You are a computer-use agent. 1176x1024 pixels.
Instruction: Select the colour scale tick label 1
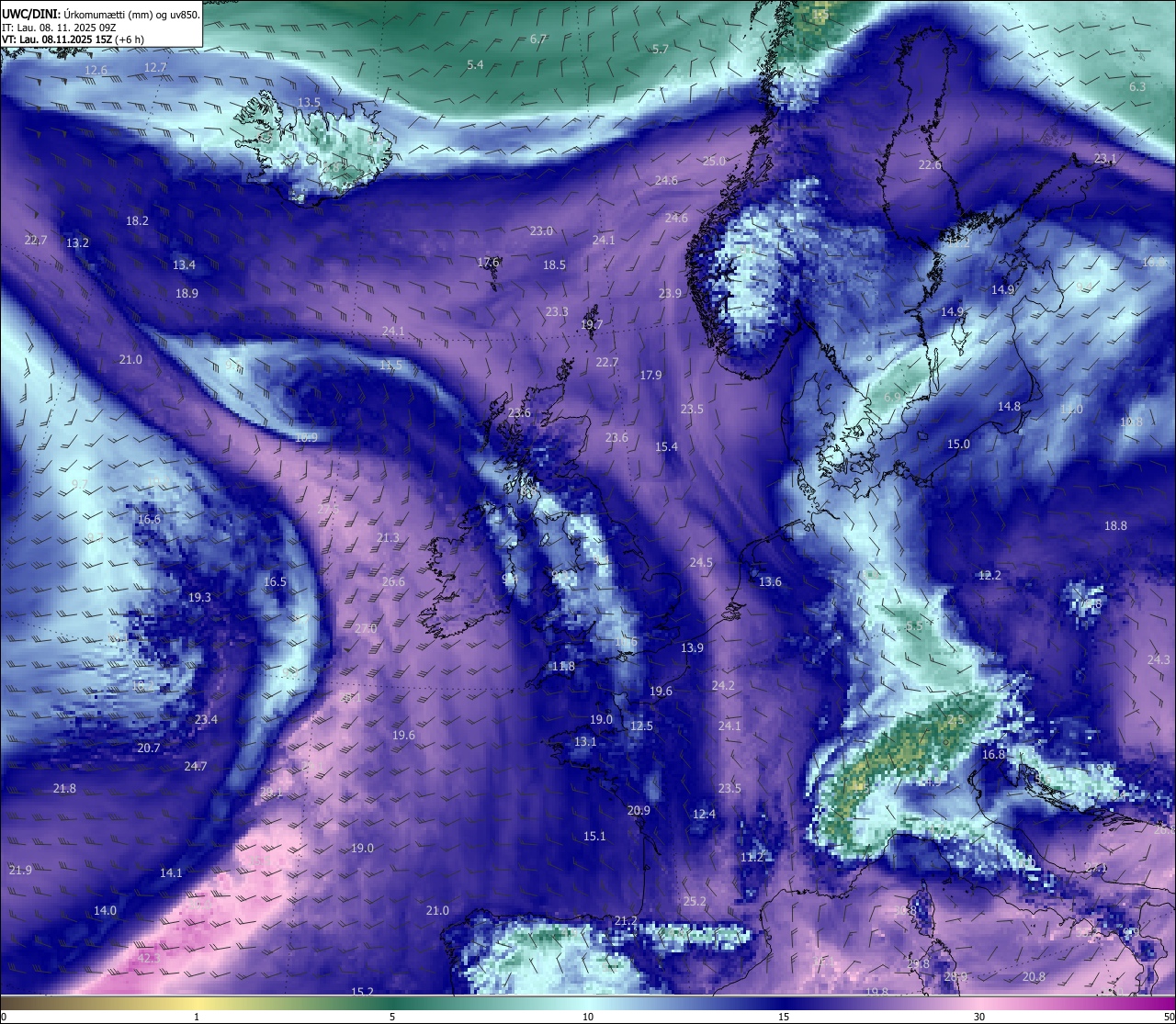(197, 1017)
